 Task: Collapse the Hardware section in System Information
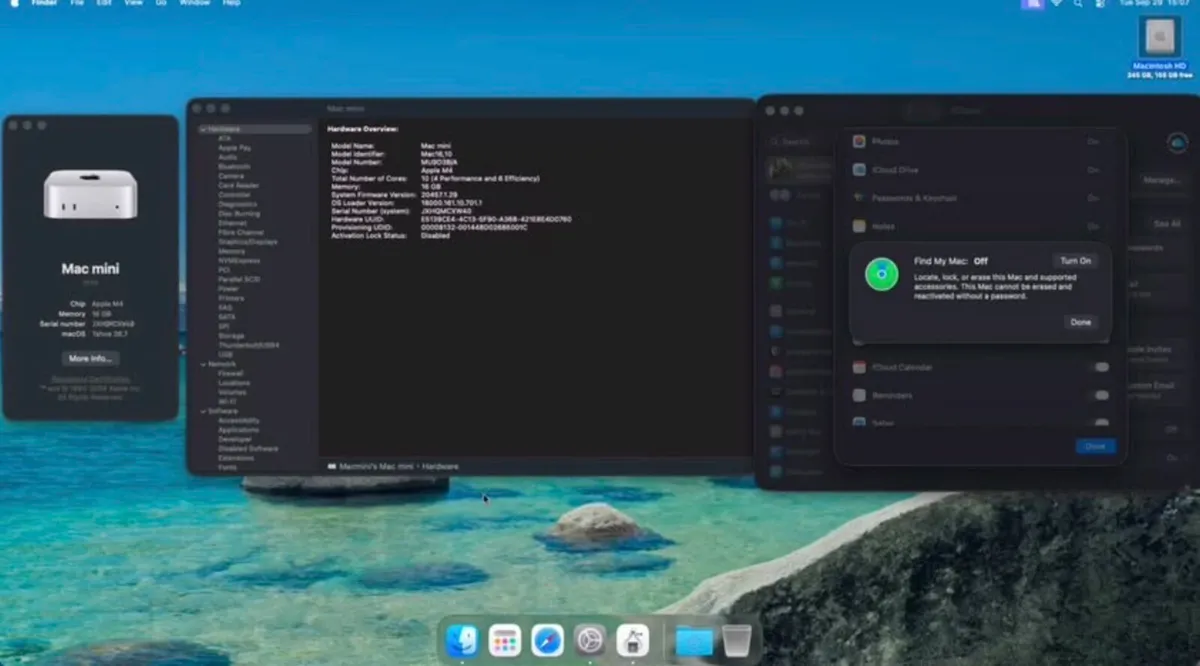pyautogui.click(x=204, y=129)
